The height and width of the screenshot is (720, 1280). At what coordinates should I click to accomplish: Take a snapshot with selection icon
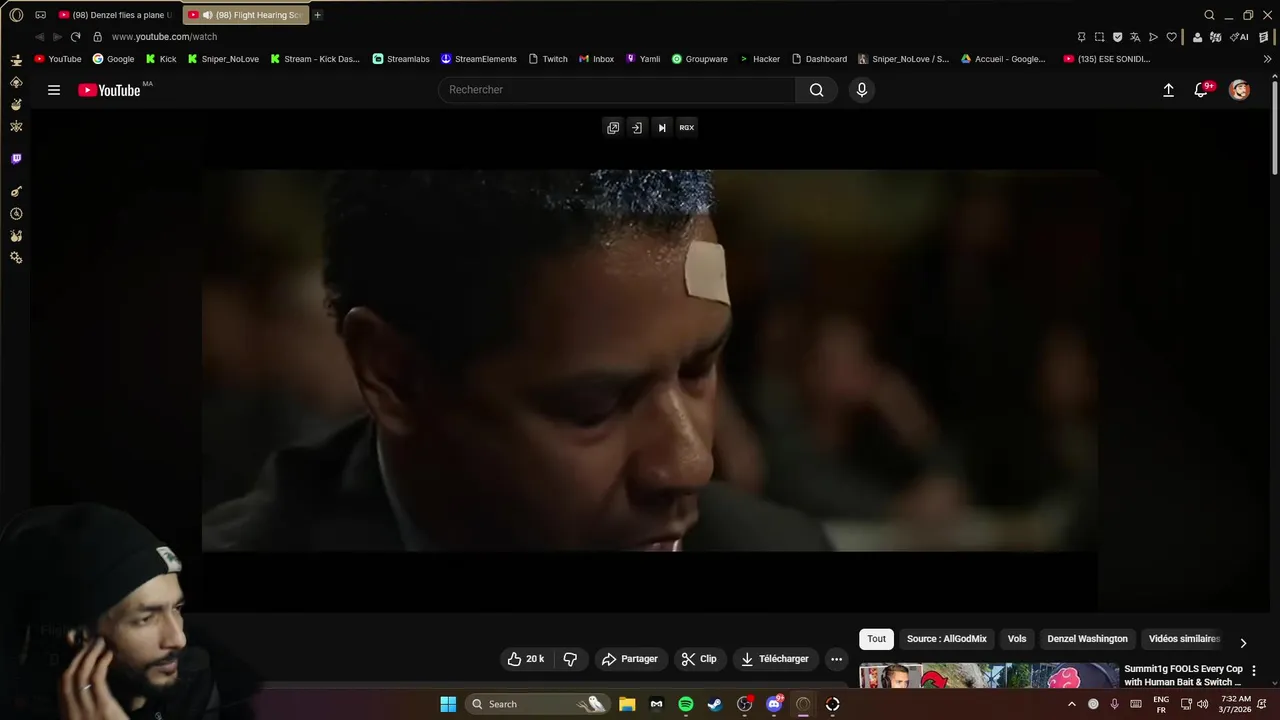pos(1099,37)
